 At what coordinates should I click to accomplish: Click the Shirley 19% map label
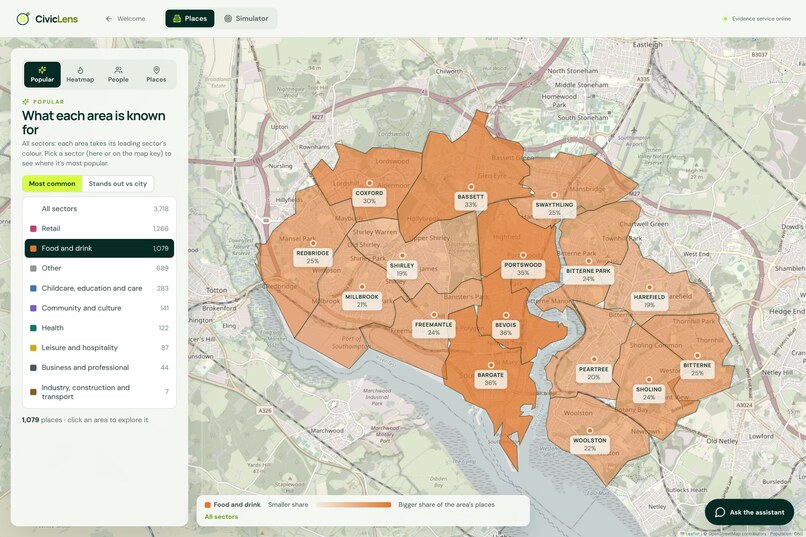402,269
